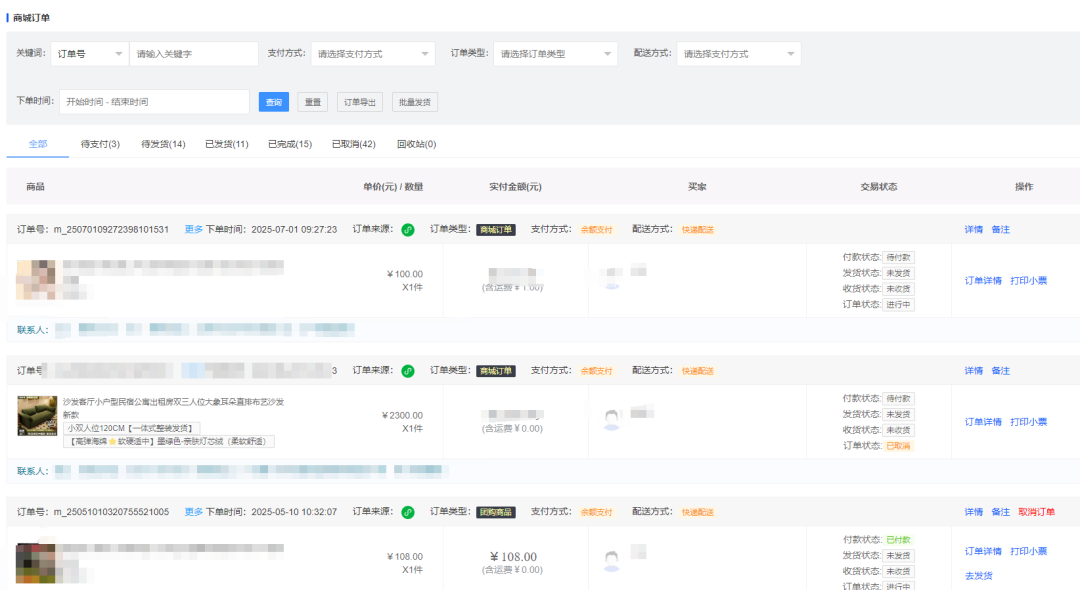Click the 开始时间-结束时间 date range input
Screen dimensions: 1080x590
point(155,101)
